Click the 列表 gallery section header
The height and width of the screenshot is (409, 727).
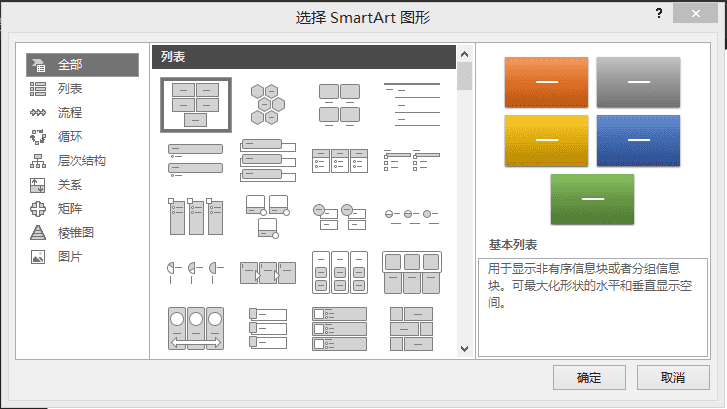pyautogui.click(x=304, y=57)
